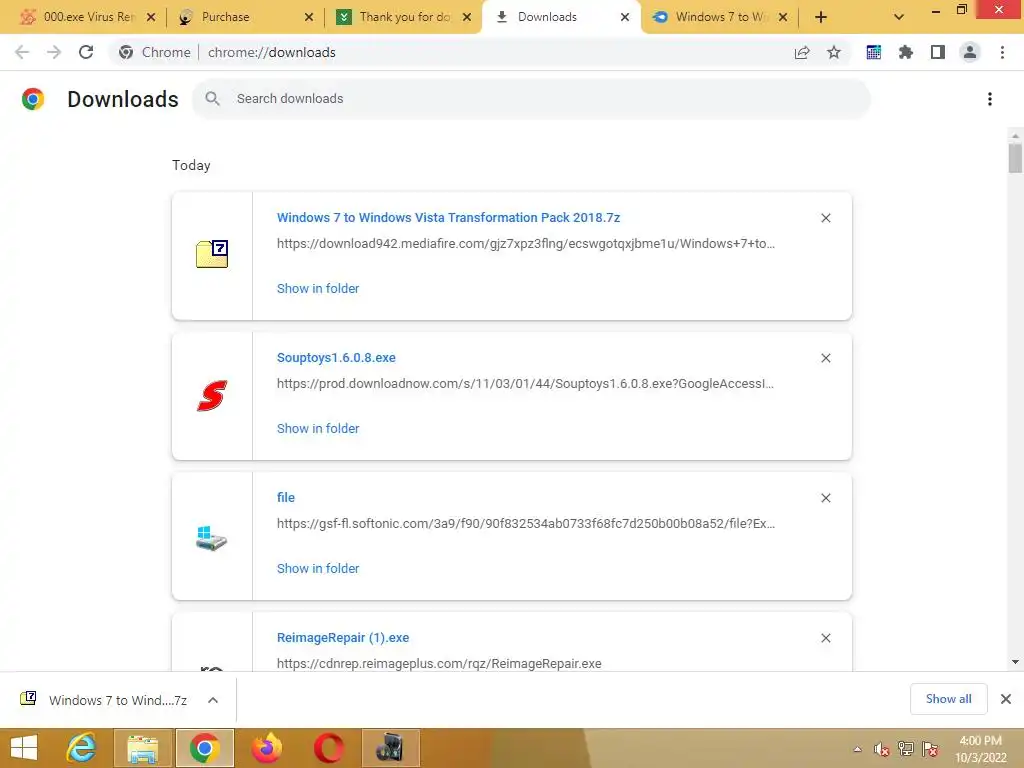Open File Explorer from taskbar
Screen dimensions: 1024x768
(142, 748)
